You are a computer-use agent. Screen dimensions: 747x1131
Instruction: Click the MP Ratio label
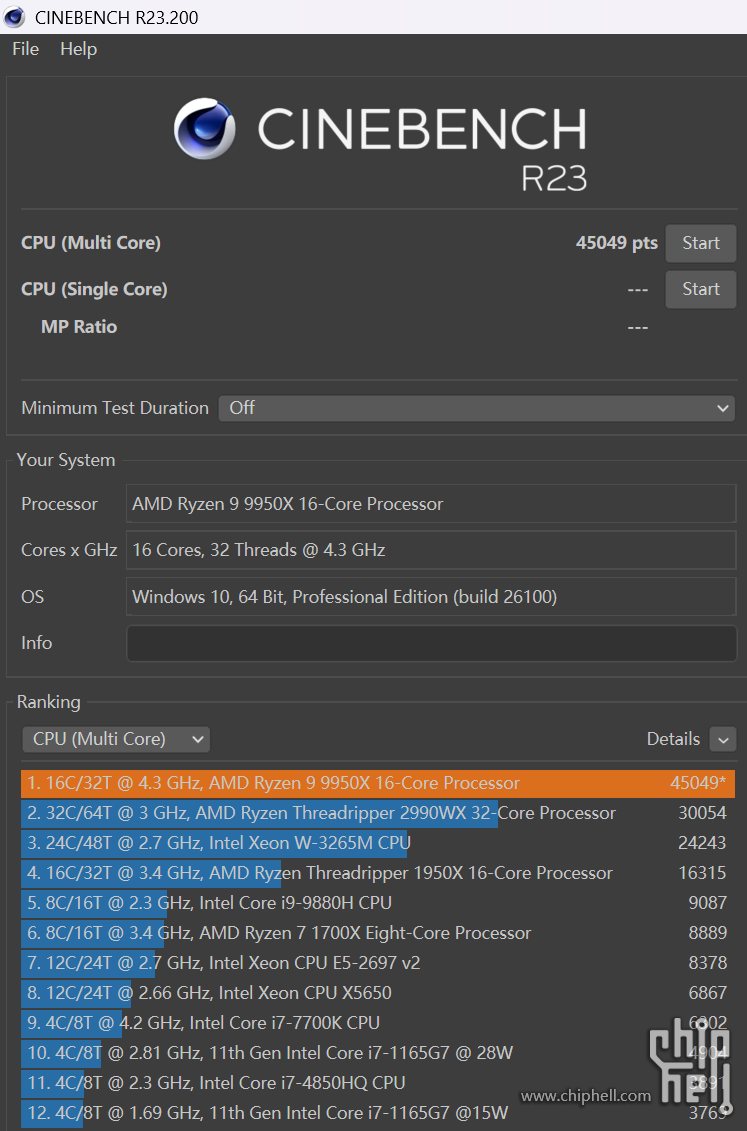(79, 327)
